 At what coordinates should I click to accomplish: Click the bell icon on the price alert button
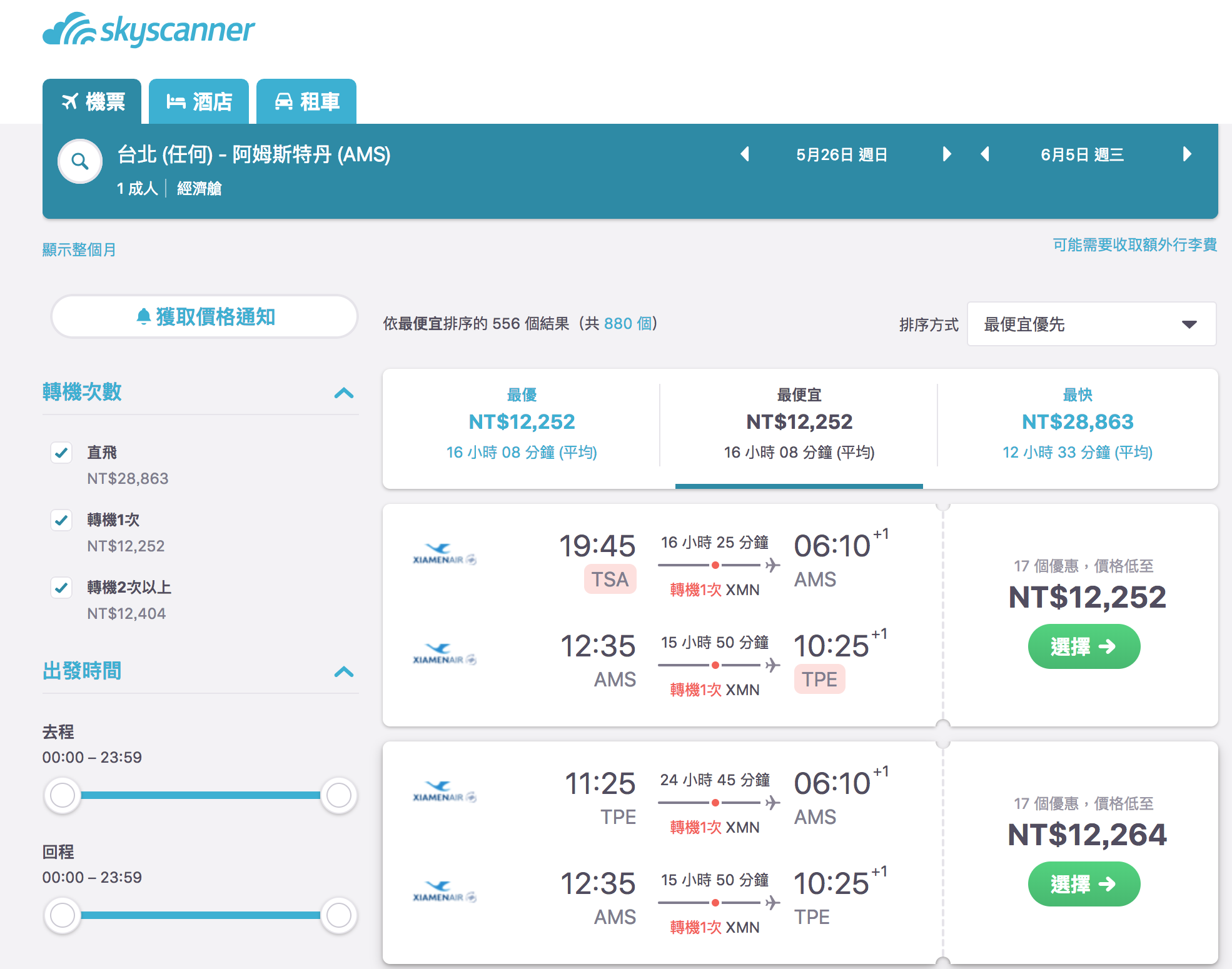click(144, 316)
